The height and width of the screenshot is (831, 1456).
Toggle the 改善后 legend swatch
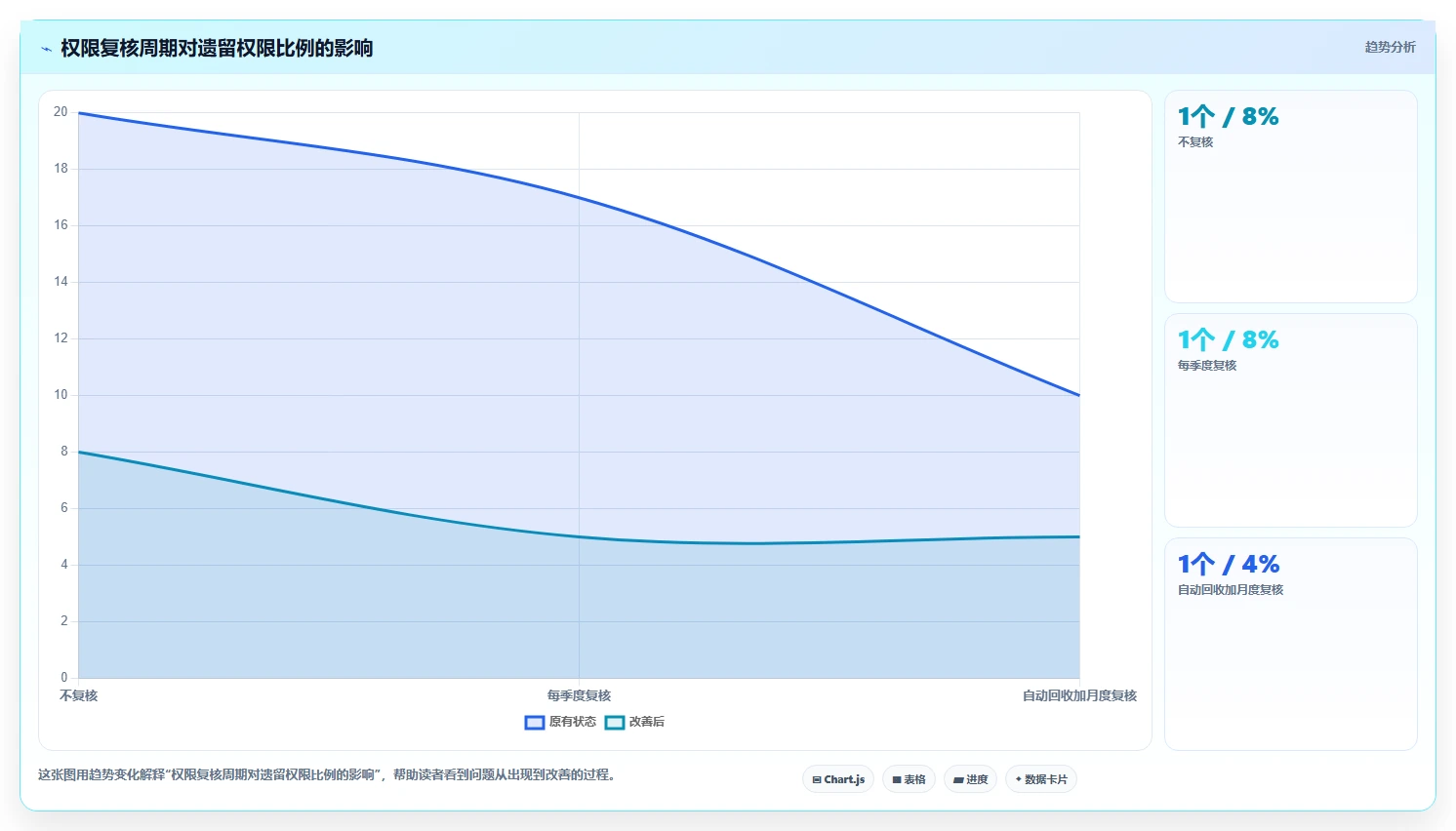[x=614, y=723]
